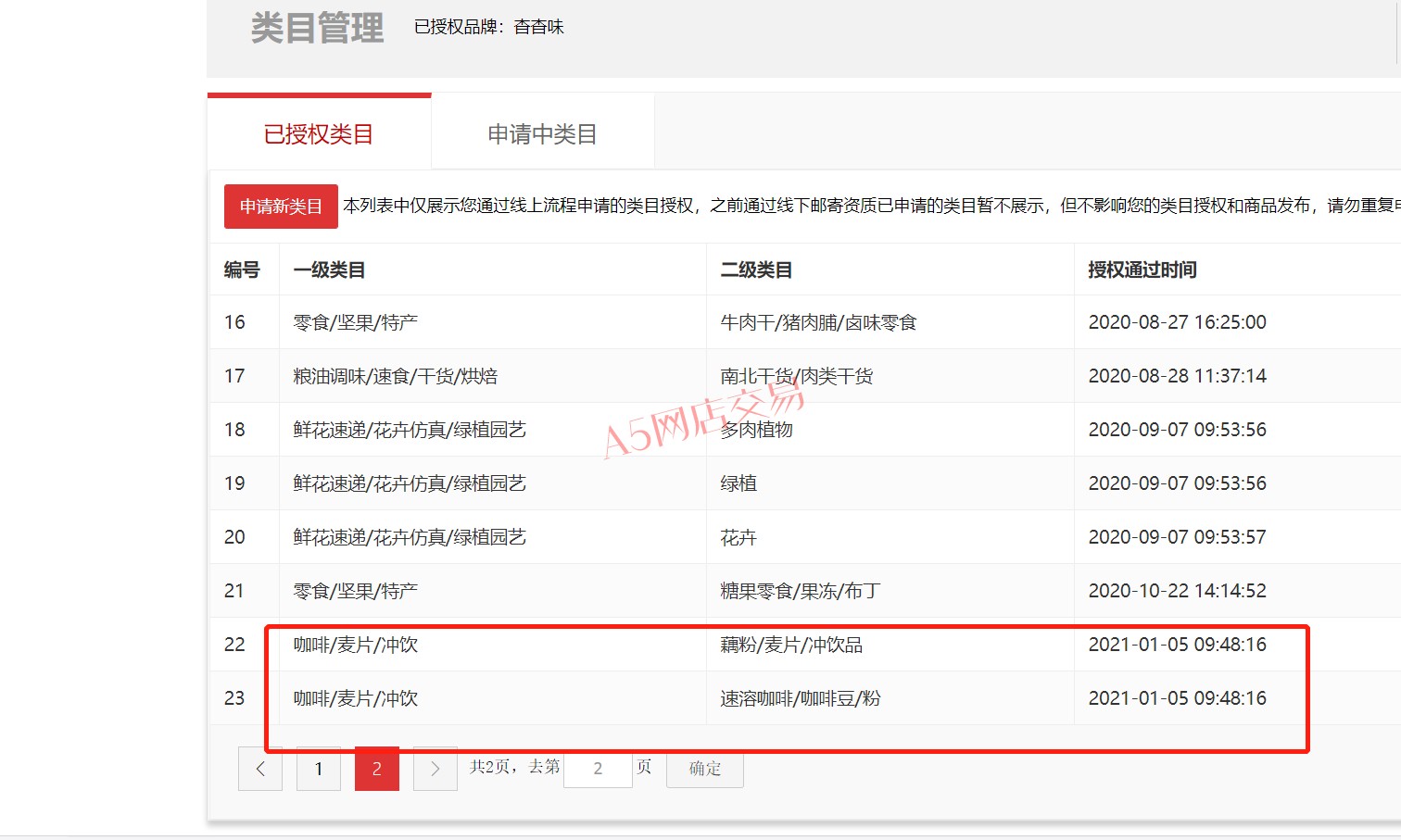Go to previous page using left arrow

pyautogui.click(x=260, y=769)
